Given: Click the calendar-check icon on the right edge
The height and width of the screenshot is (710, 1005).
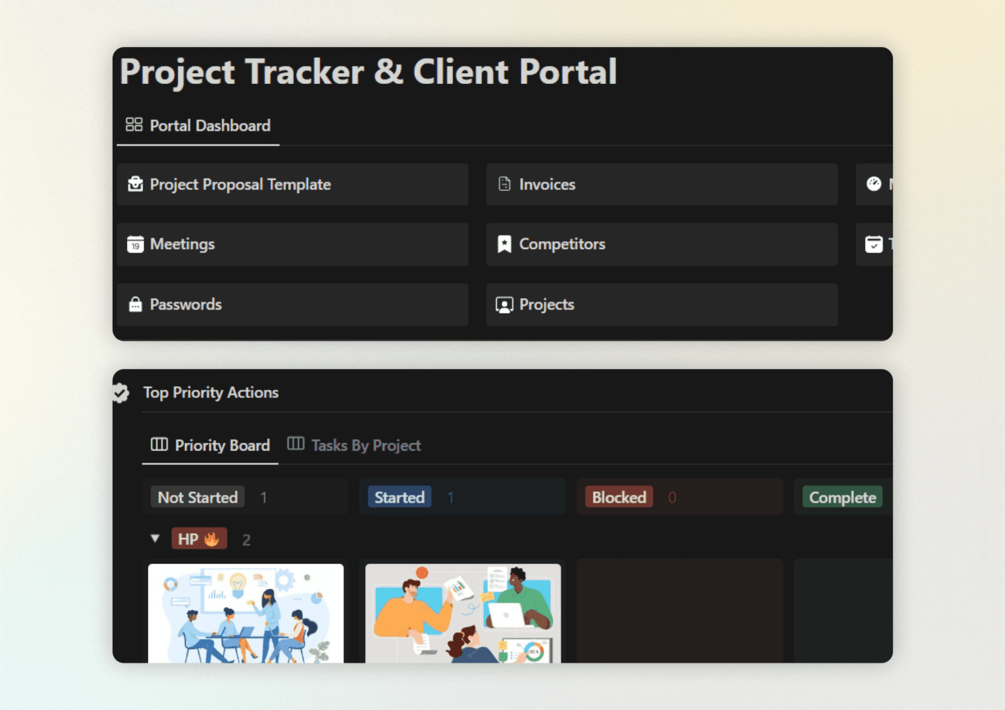Looking at the screenshot, I should tap(874, 244).
